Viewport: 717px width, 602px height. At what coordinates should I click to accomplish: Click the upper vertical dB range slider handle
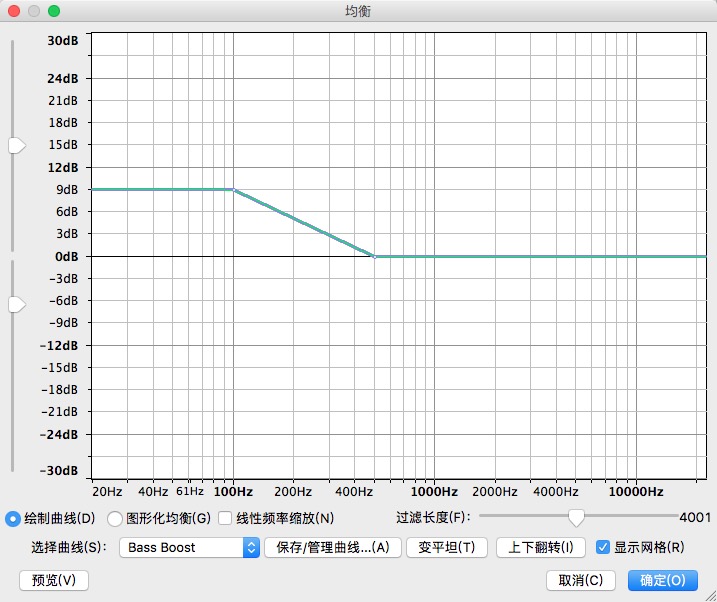16,146
